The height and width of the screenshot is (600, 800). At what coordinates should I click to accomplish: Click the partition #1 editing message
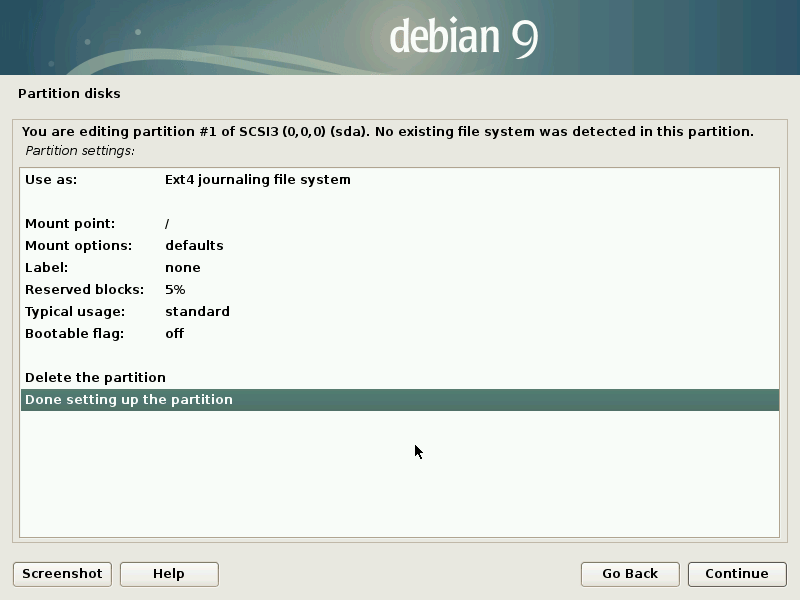pyautogui.click(x=387, y=131)
